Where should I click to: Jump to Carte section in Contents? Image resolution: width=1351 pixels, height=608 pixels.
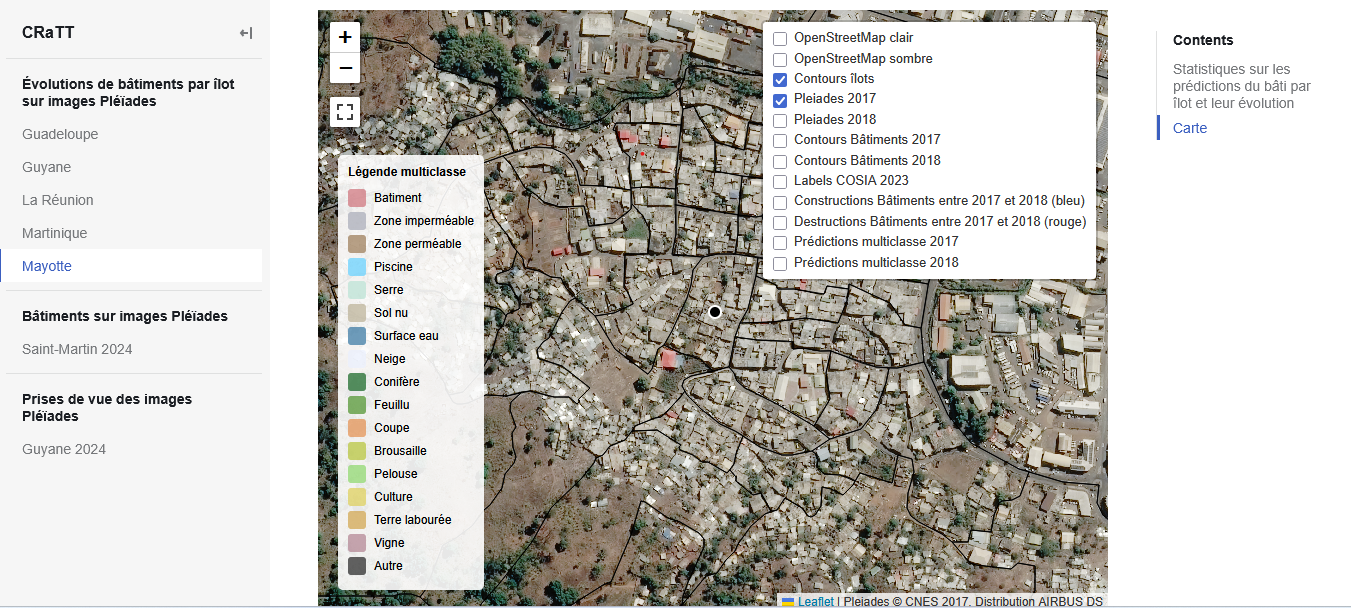point(1190,128)
